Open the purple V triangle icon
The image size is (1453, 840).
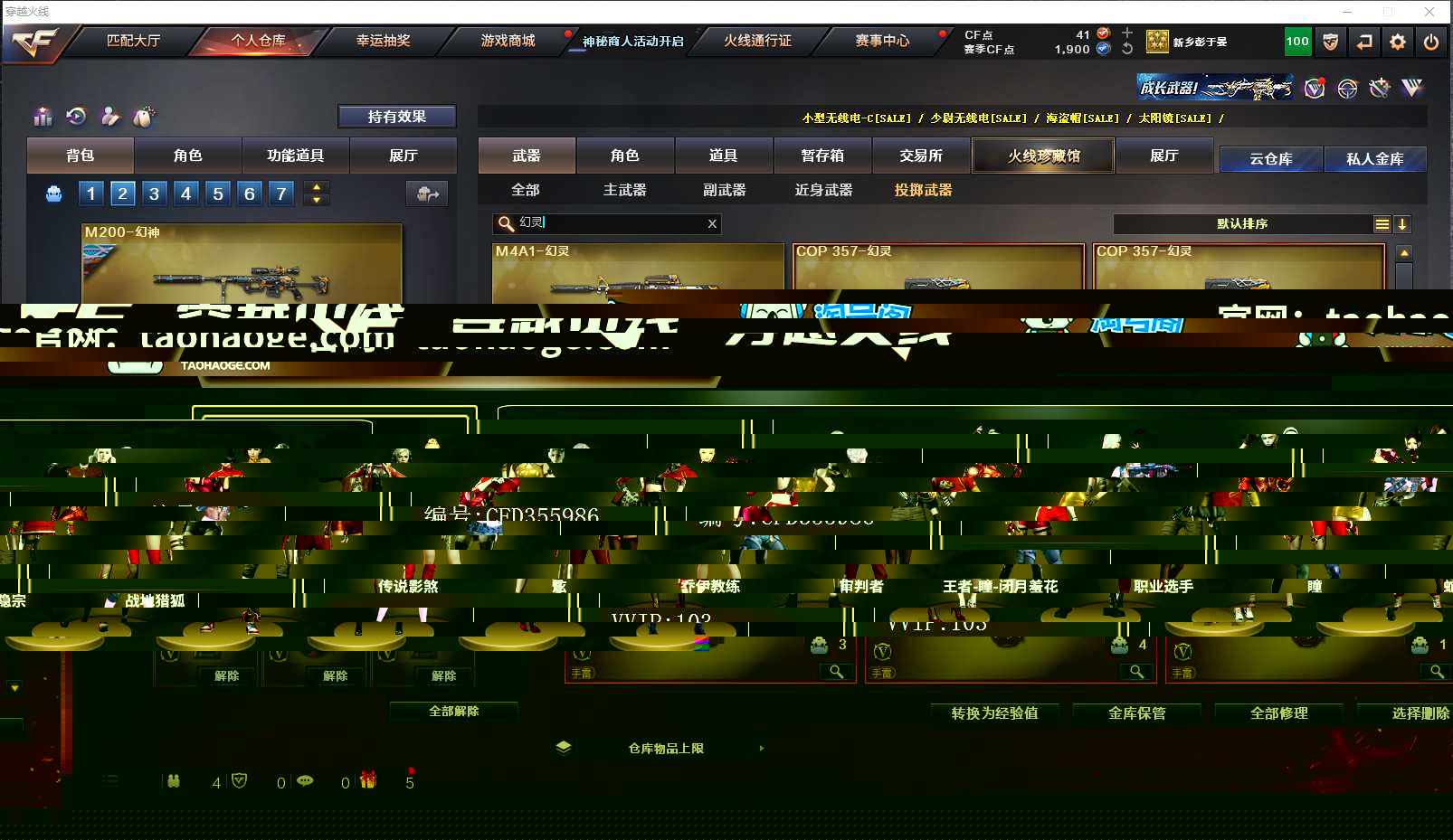[x=1412, y=88]
